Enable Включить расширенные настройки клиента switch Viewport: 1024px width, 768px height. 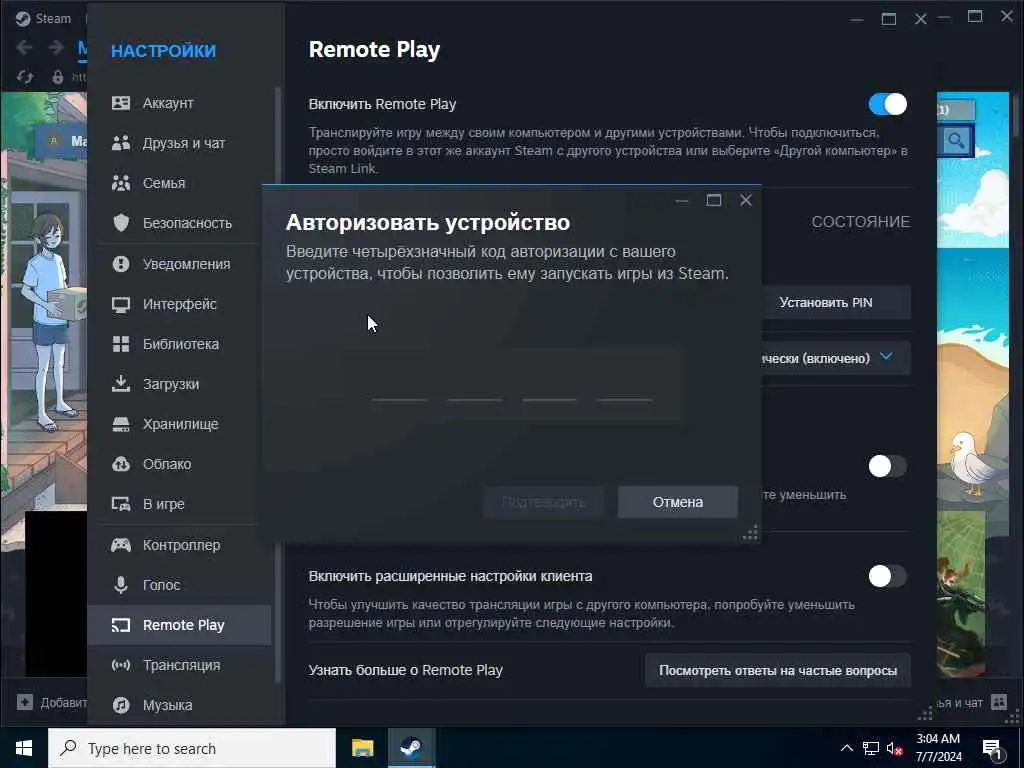tap(888, 577)
